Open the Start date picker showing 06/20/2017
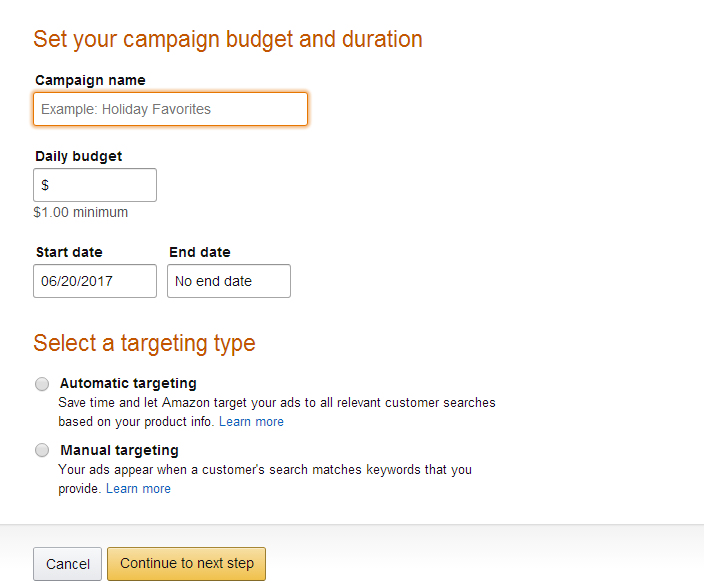Viewport: 704px width, 586px height. [95, 281]
